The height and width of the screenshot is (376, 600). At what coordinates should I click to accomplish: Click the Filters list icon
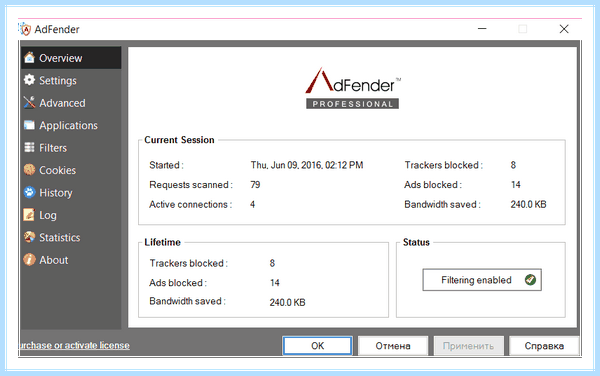click(29, 147)
